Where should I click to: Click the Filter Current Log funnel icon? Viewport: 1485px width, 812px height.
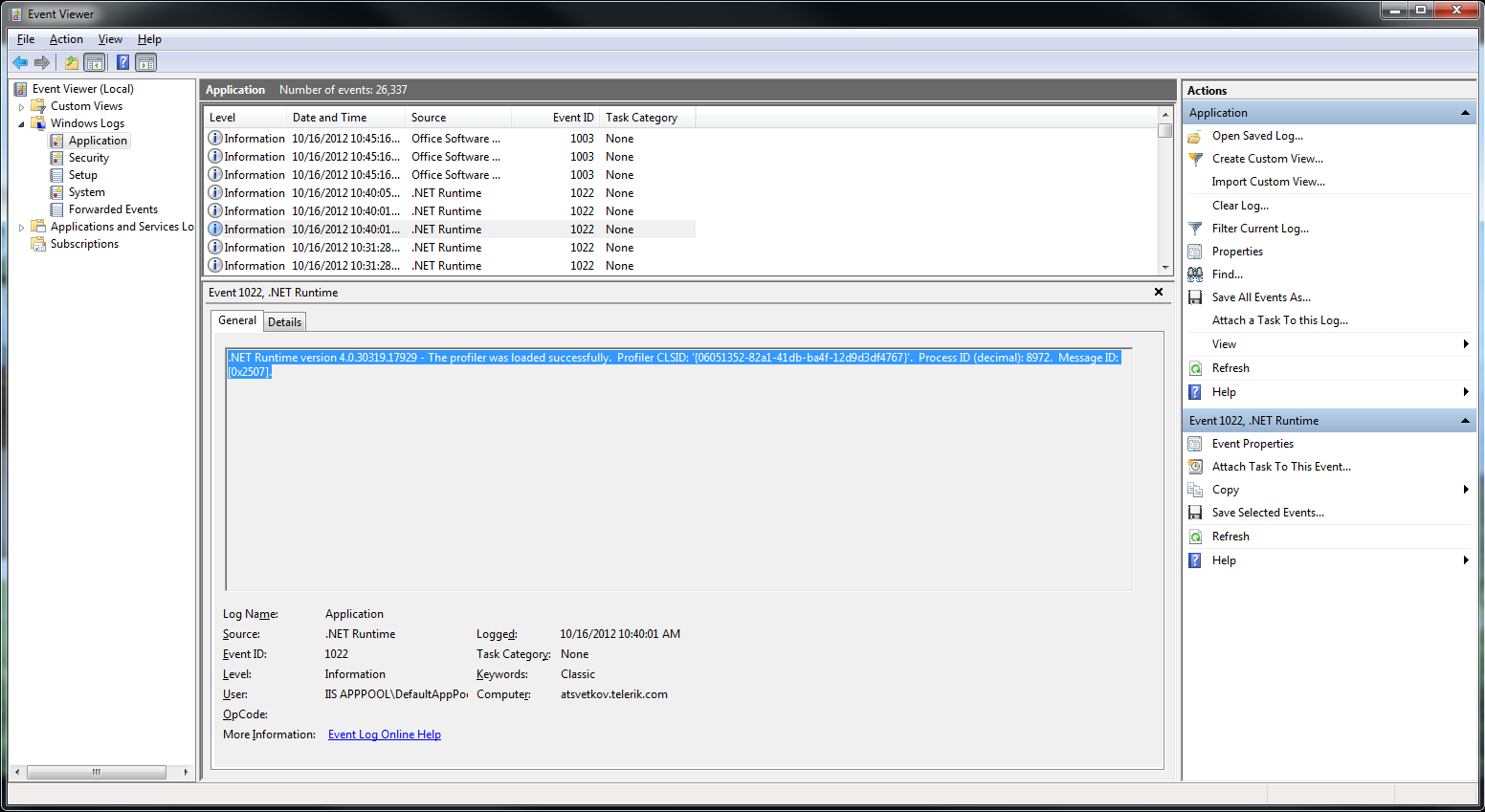point(1195,229)
